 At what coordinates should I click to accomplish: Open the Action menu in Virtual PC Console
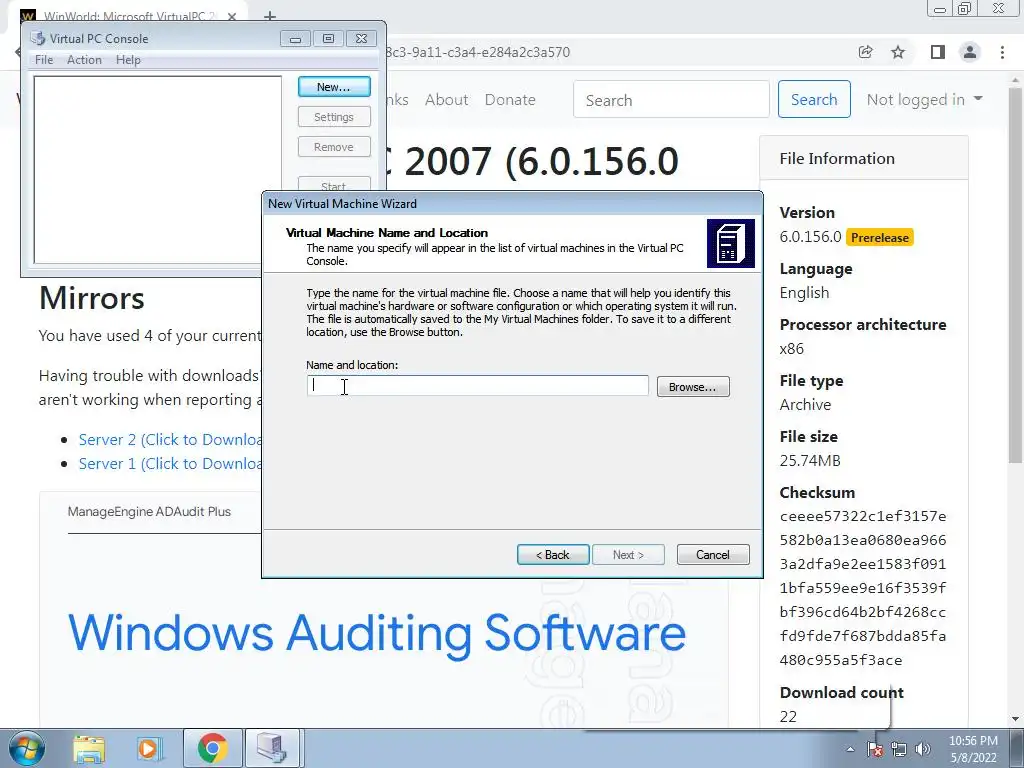84,59
